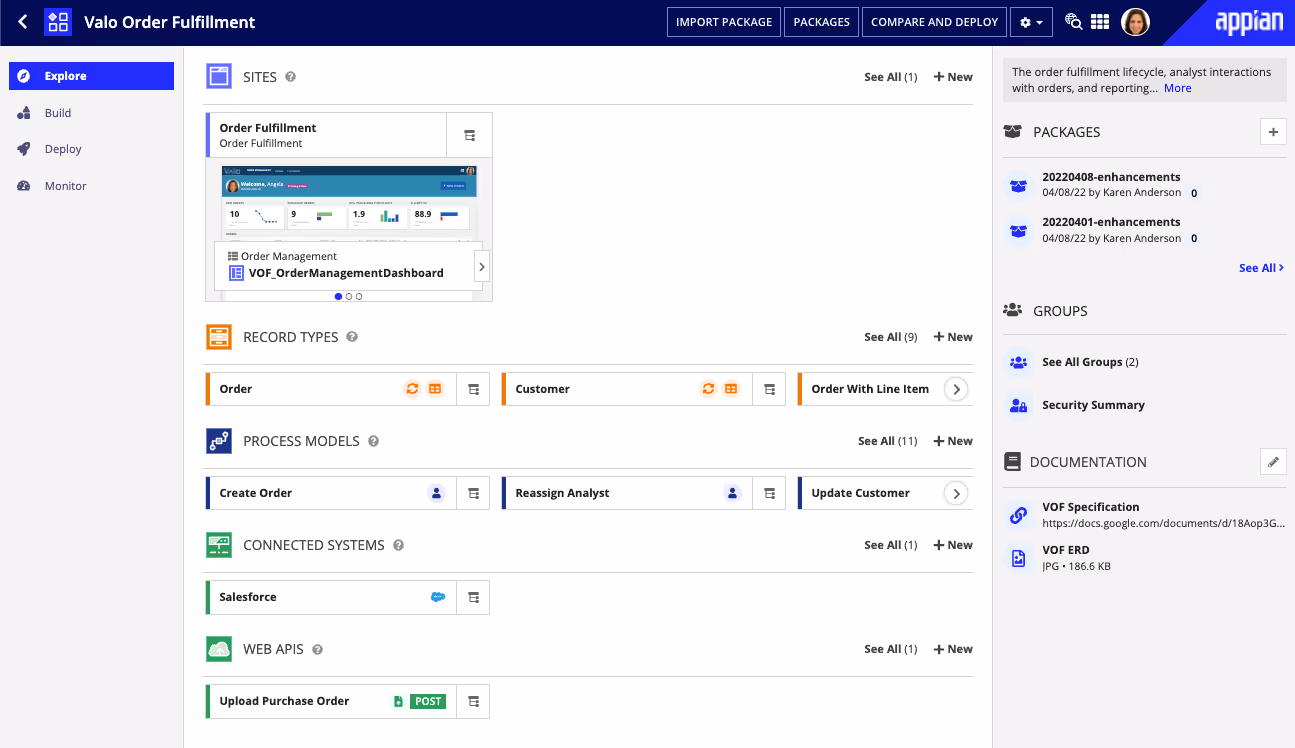Create a New record type

coord(953,337)
